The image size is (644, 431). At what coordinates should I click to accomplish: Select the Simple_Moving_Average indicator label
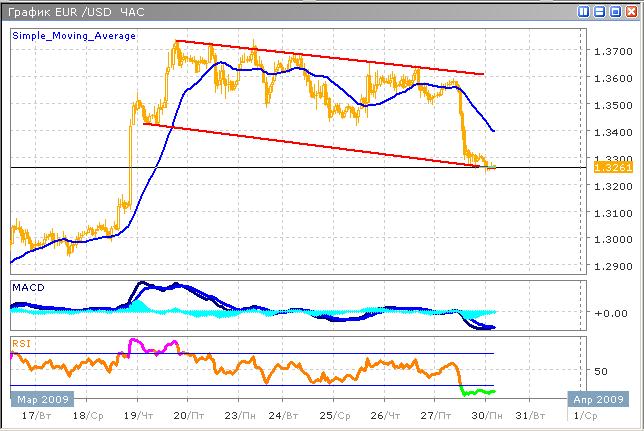pyautogui.click(x=74, y=35)
